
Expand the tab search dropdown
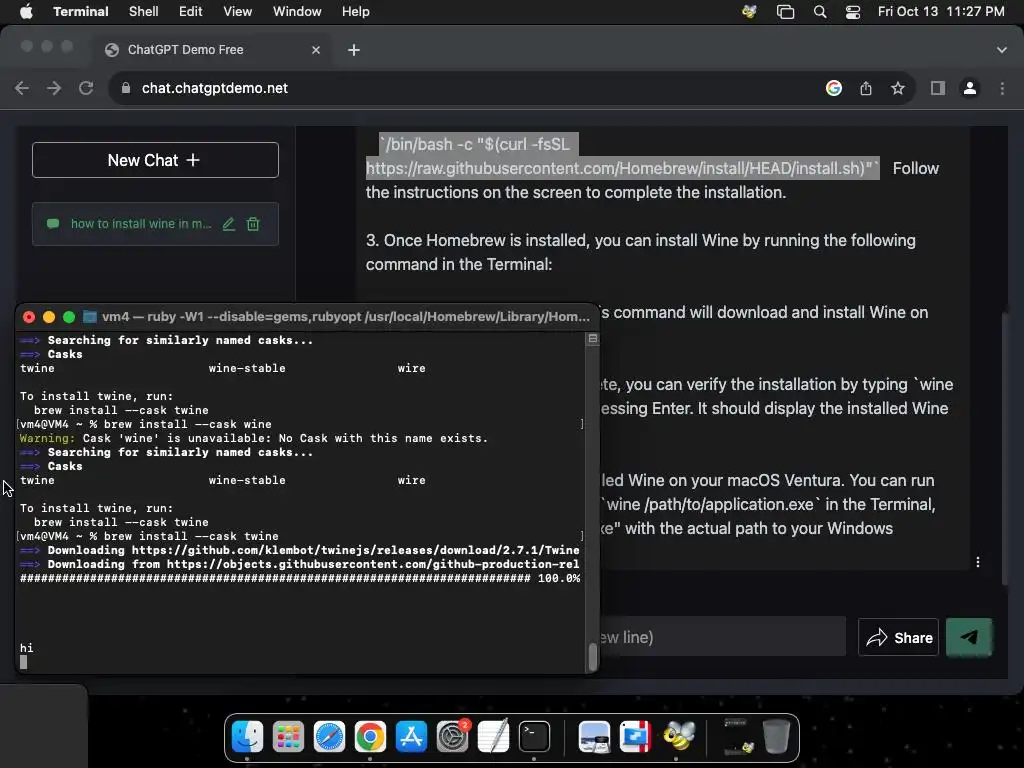click(1002, 50)
